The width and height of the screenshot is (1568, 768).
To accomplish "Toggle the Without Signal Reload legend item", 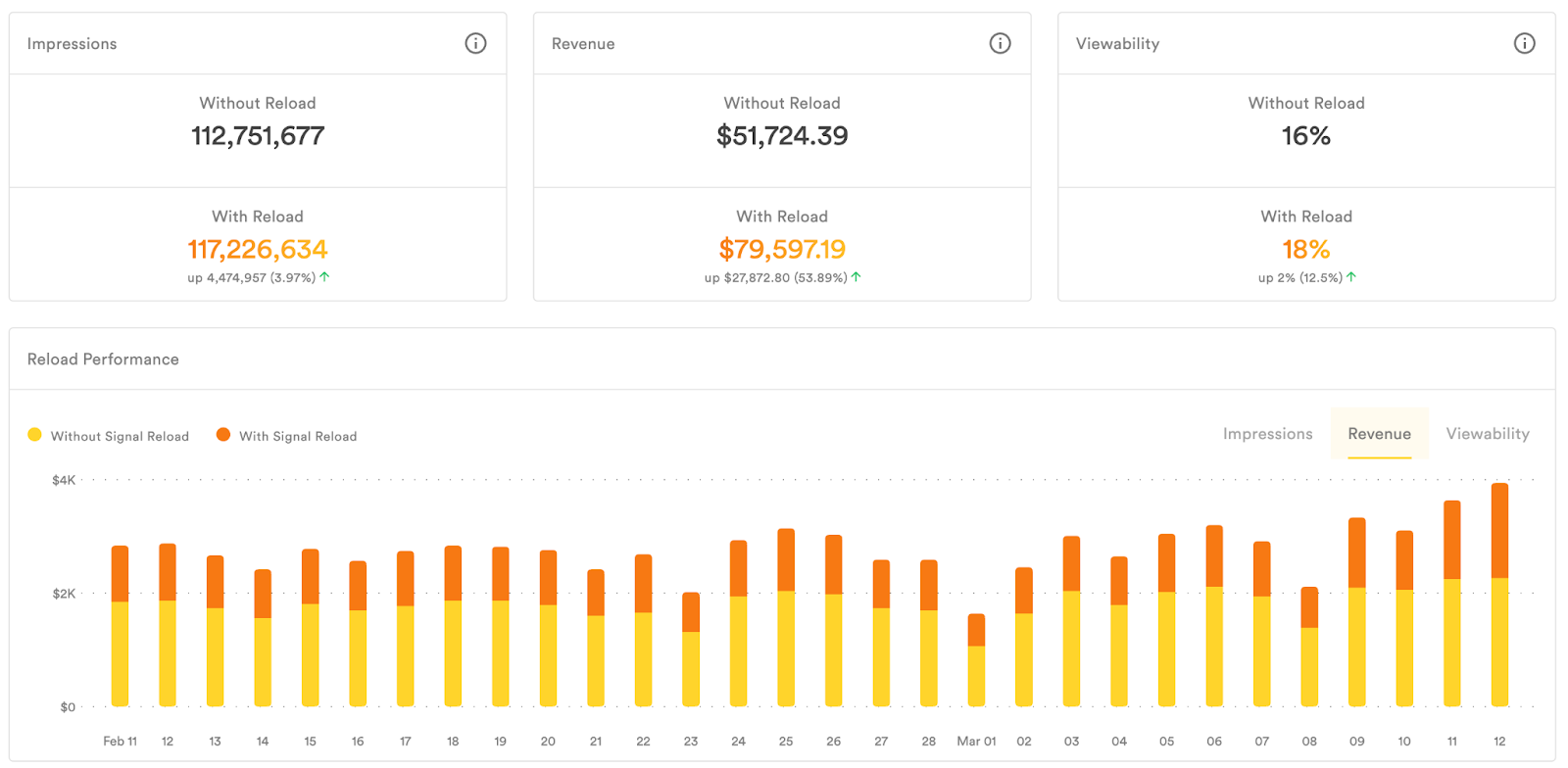I will click(x=120, y=436).
